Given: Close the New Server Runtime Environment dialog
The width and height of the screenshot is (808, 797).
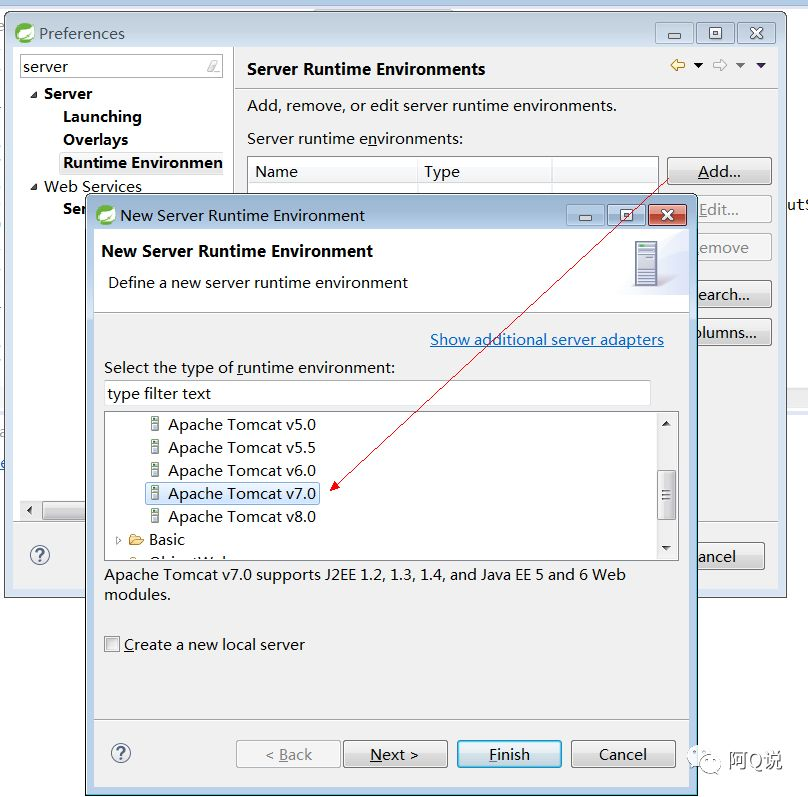Looking at the screenshot, I should coord(667,215).
